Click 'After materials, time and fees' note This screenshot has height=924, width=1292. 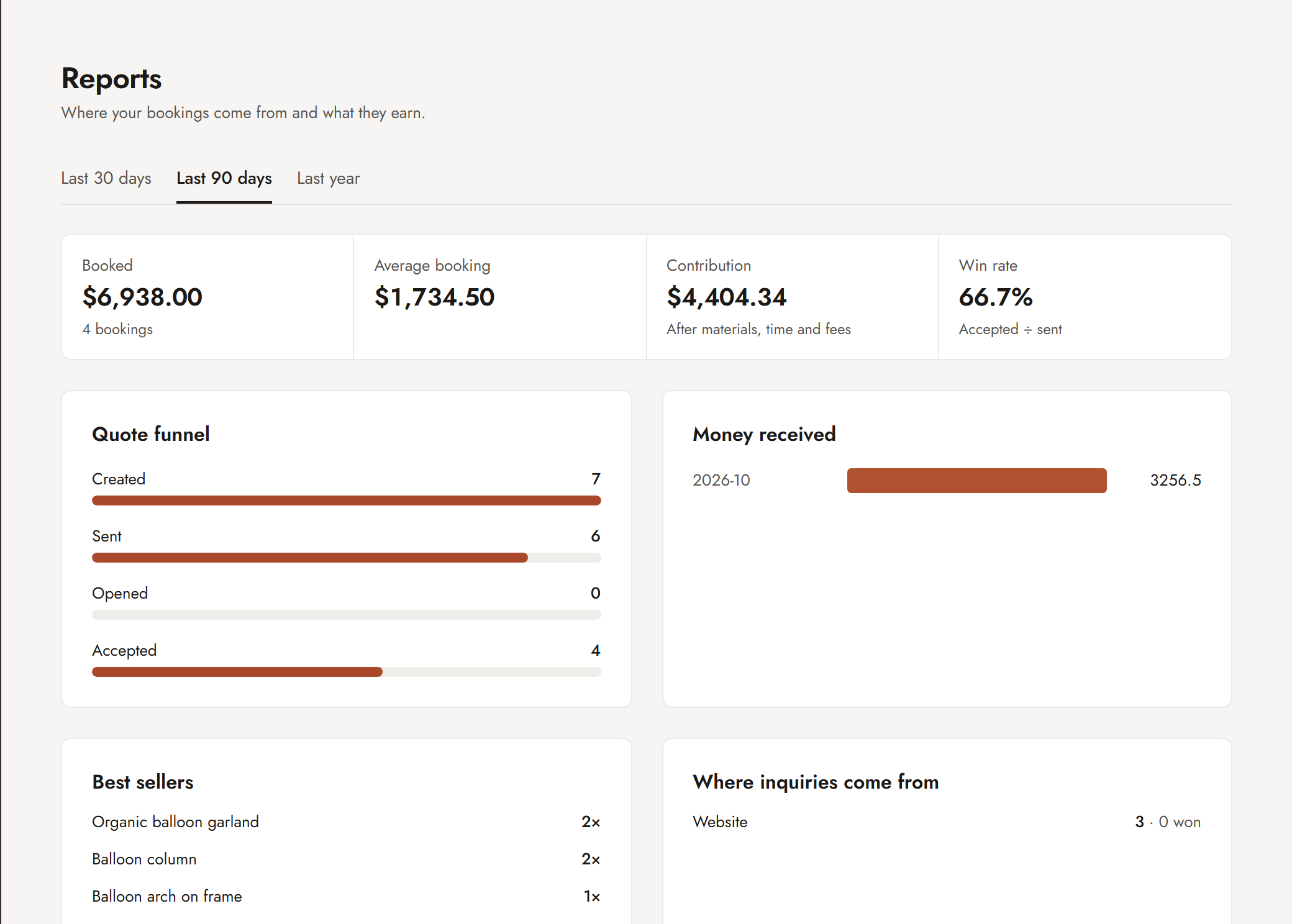(758, 329)
